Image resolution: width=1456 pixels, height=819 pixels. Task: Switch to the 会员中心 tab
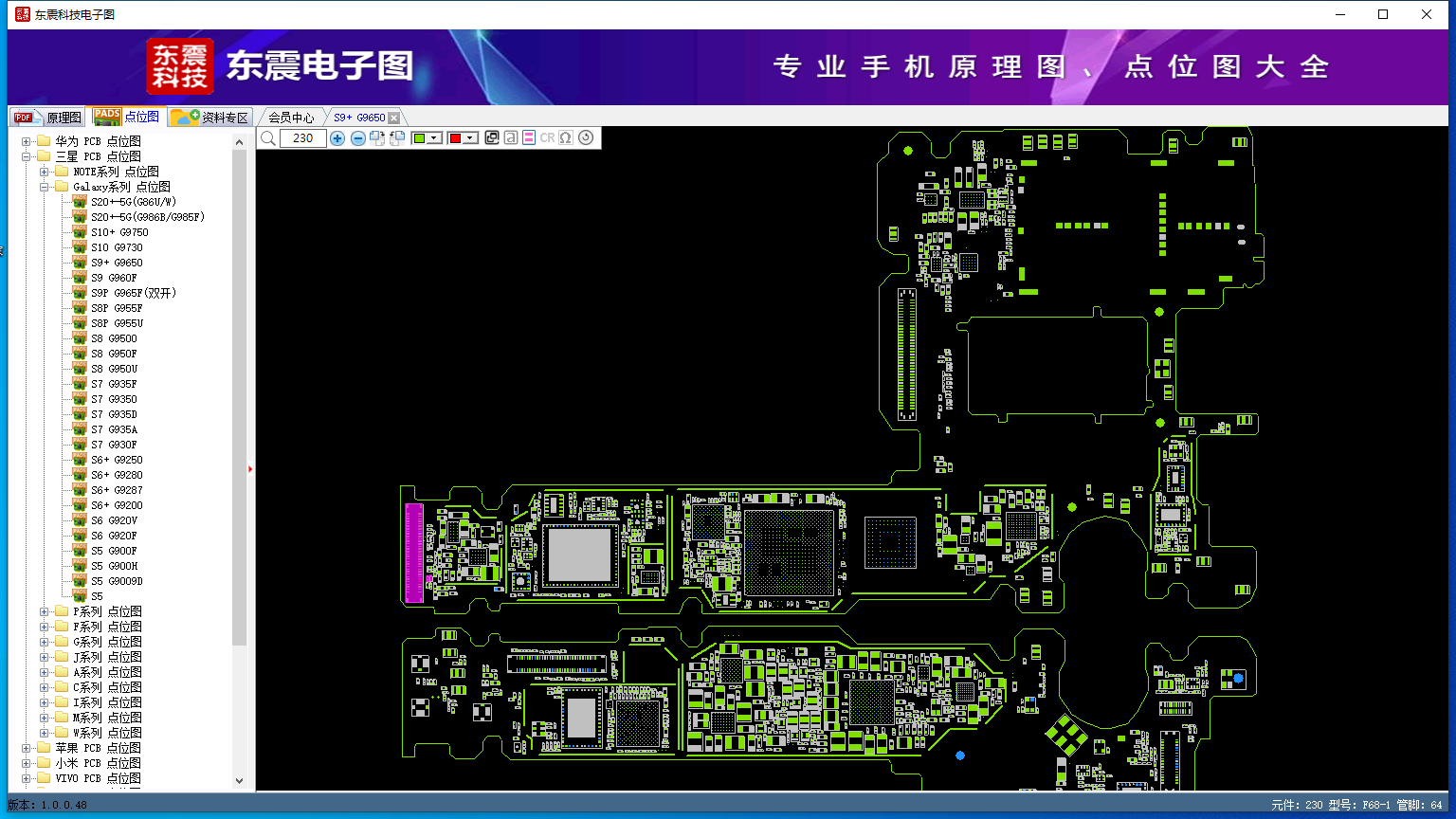(x=290, y=118)
